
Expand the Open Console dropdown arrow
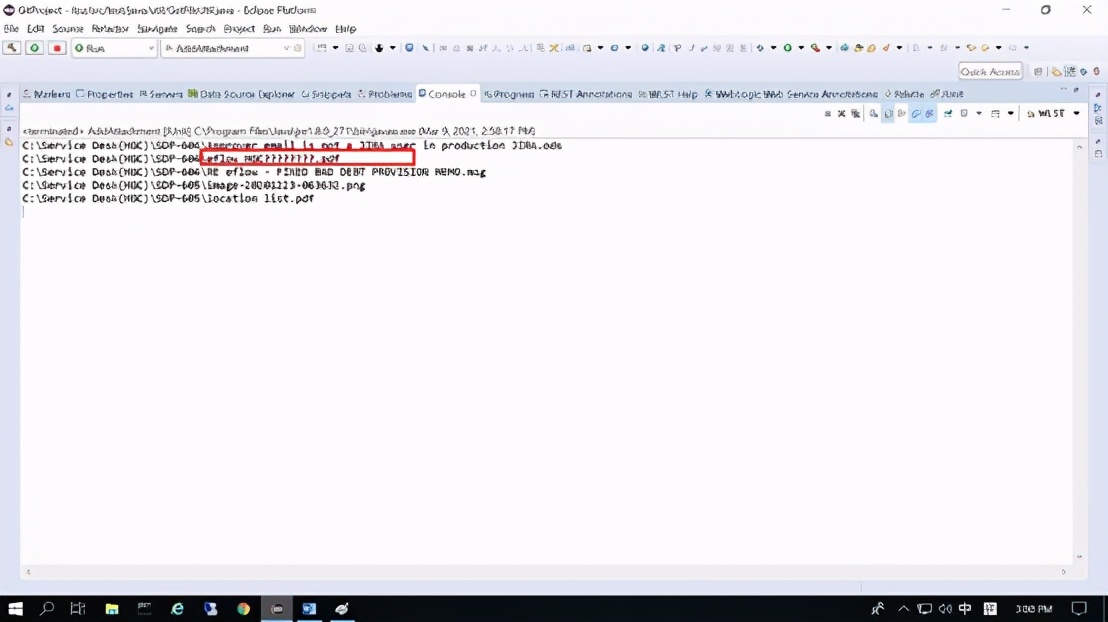click(1010, 114)
